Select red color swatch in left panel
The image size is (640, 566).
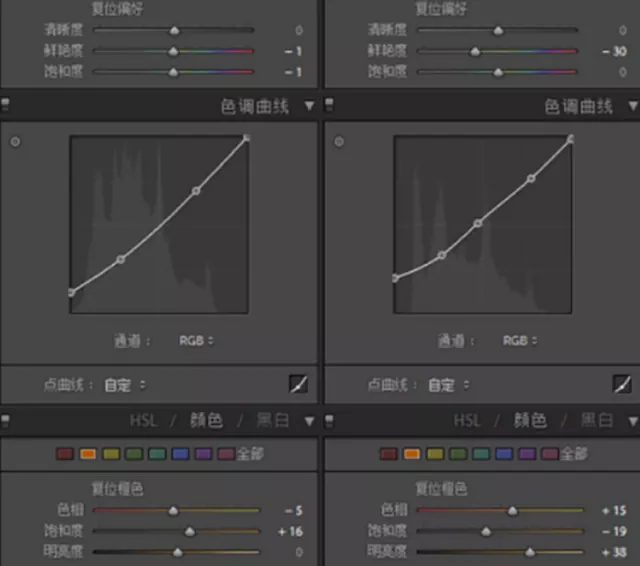coord(65,454)
